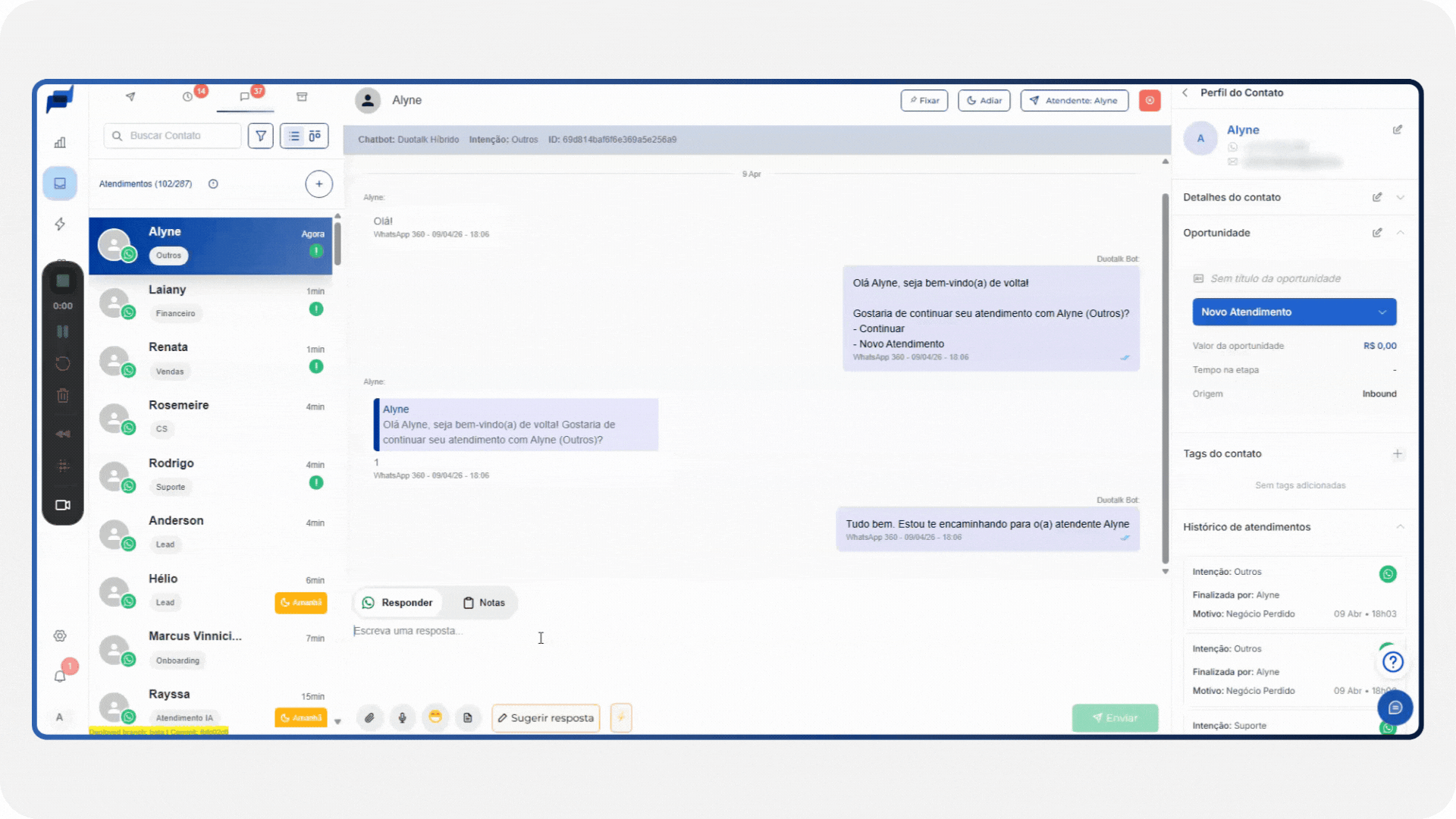This screenshot has width=1456, height=819.
Task: Open the Novo Atendimento stage dropdown
Action: tap(1294, 312)
